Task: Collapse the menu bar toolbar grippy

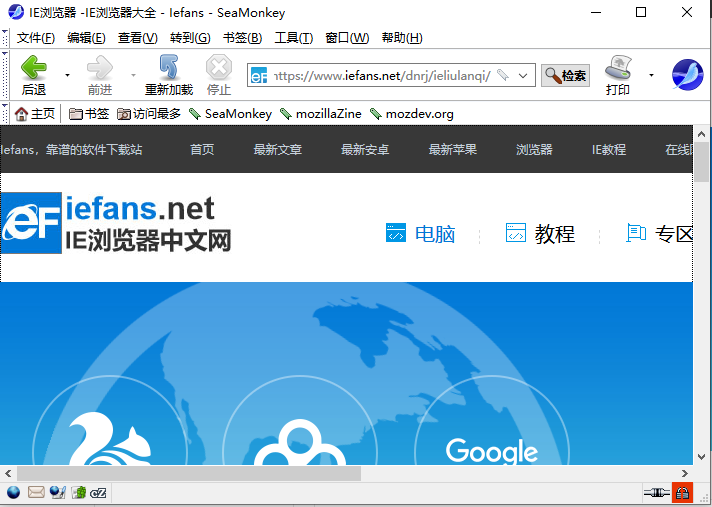Action: tap(5, 38)
